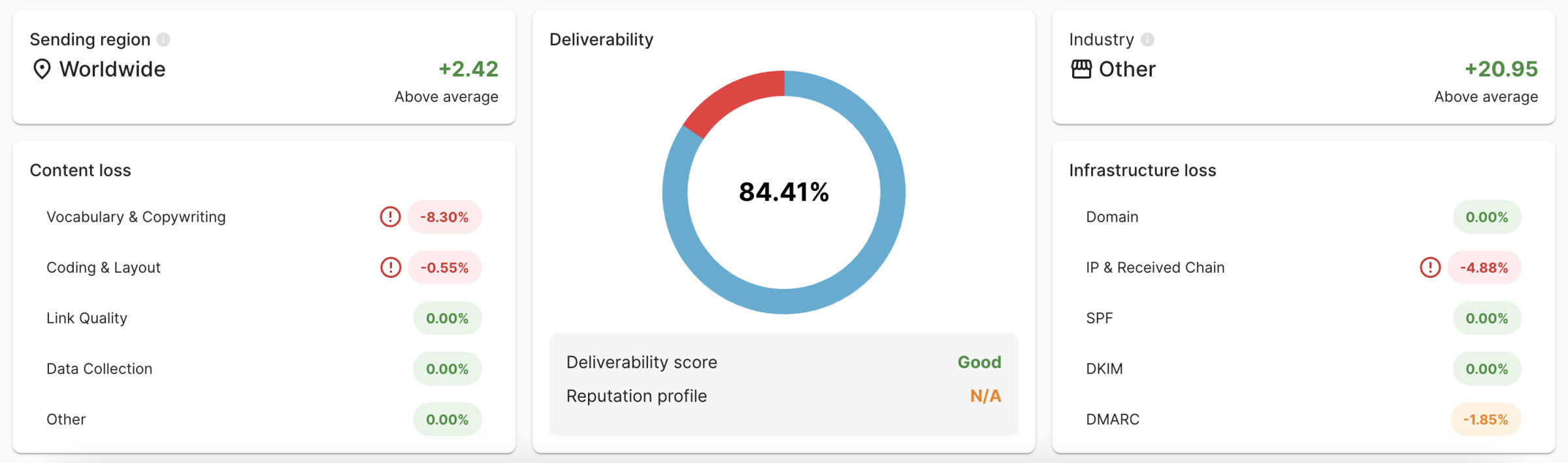
Task: Select the 84.41% value inside the donut chart
Action: (784, 192)
